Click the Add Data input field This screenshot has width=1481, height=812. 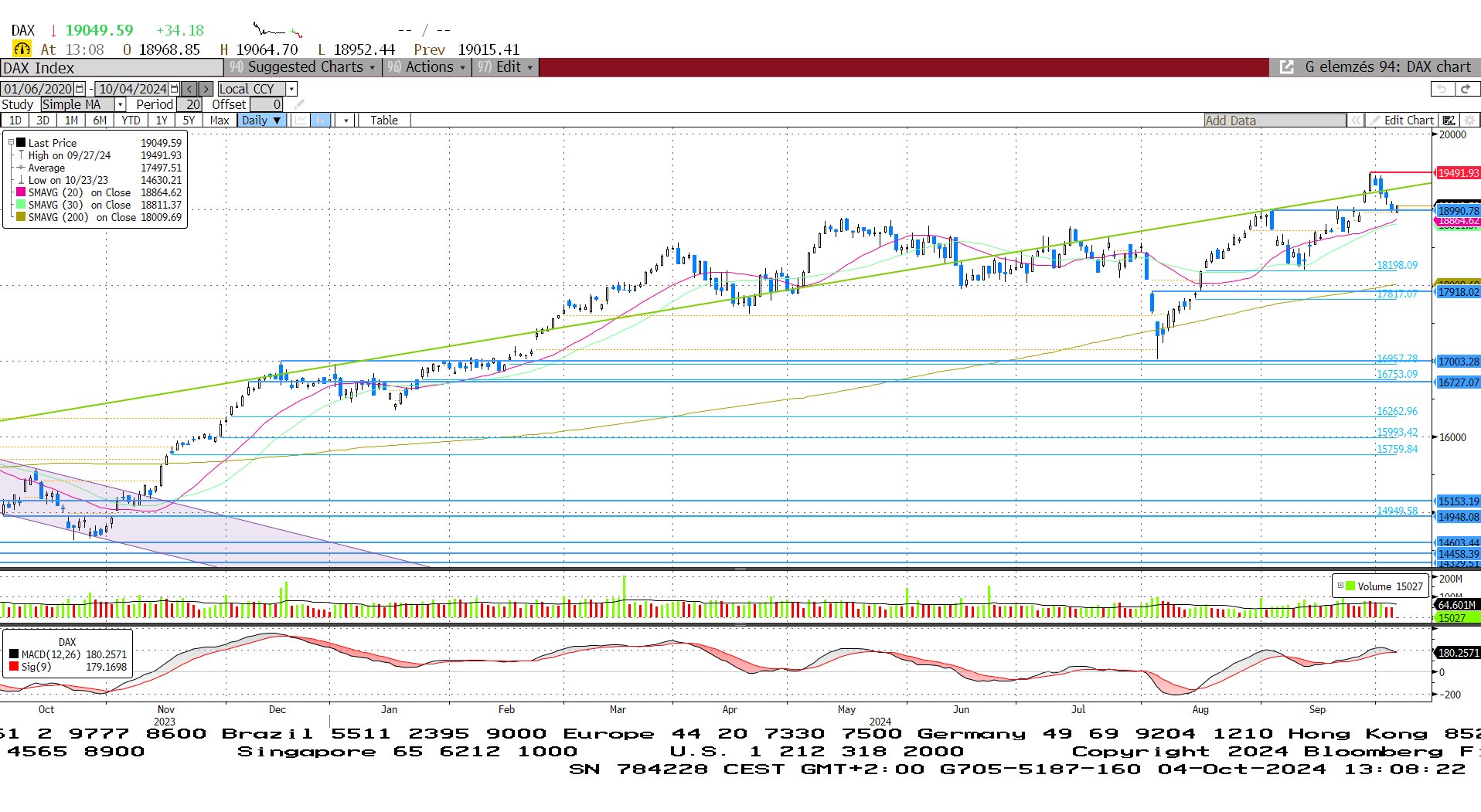(x=1275, y=121)
